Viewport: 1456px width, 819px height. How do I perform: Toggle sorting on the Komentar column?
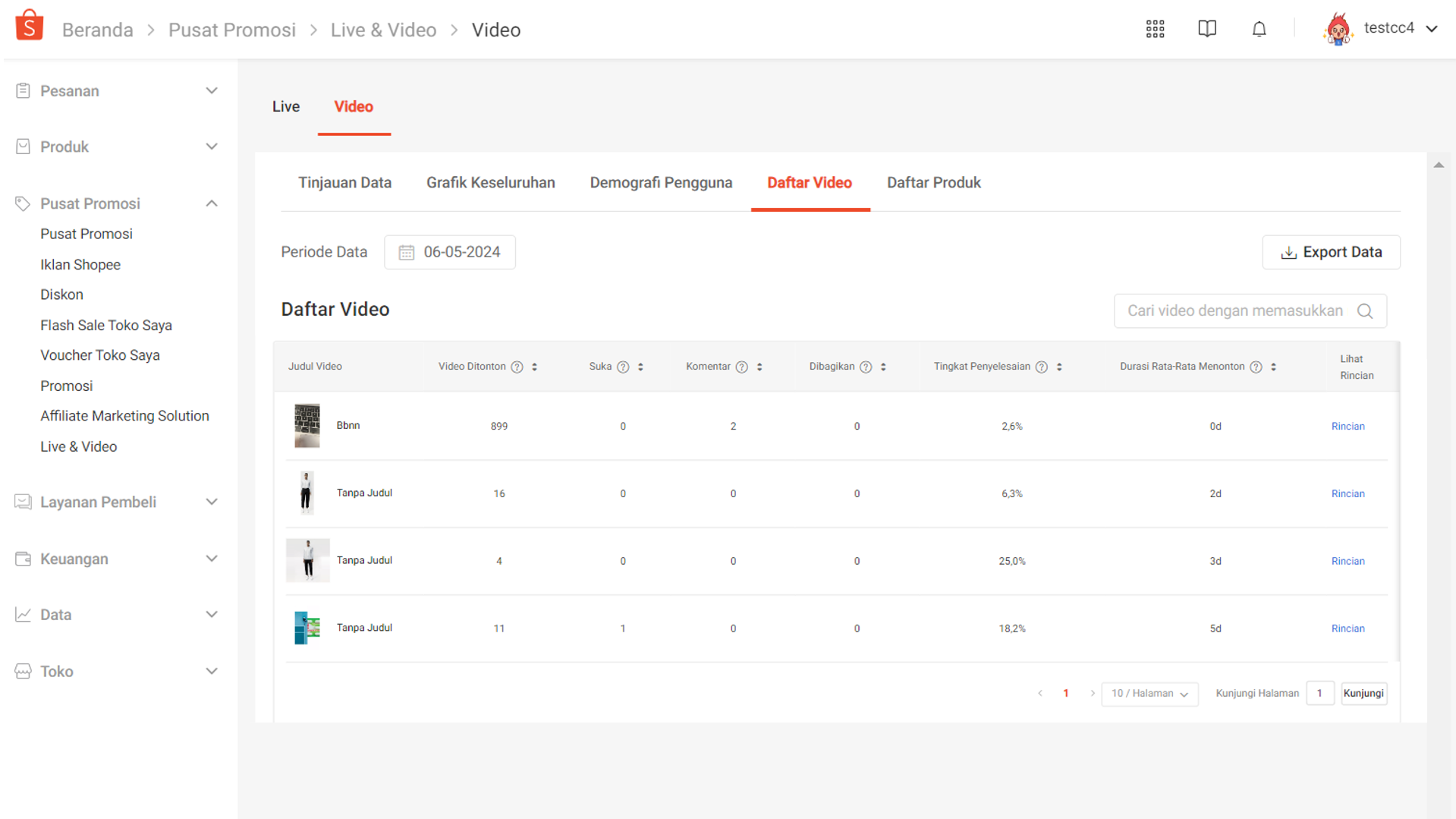click(760, 366)
